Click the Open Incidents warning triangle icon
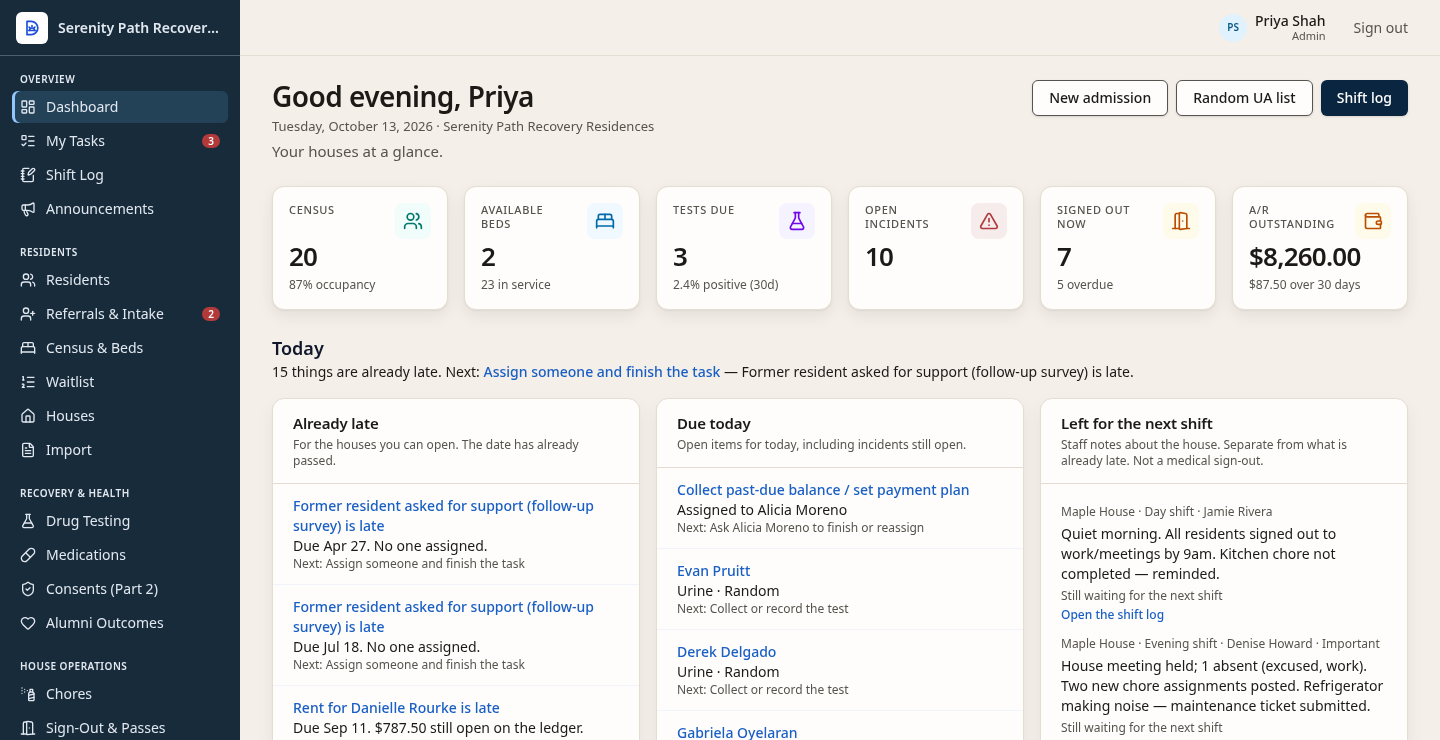Image resolution: width=1440 pixels, height=740 pixels. tap(989, 221)
